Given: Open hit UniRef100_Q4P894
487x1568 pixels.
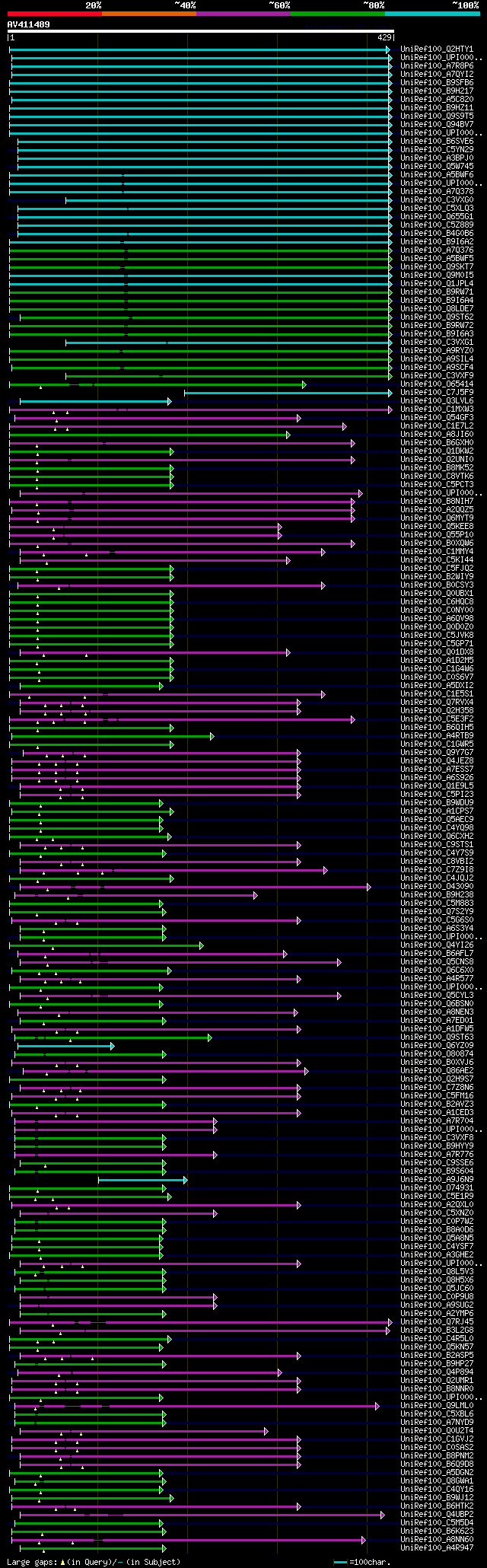Looking at the screenshot, I should 437,1372.
